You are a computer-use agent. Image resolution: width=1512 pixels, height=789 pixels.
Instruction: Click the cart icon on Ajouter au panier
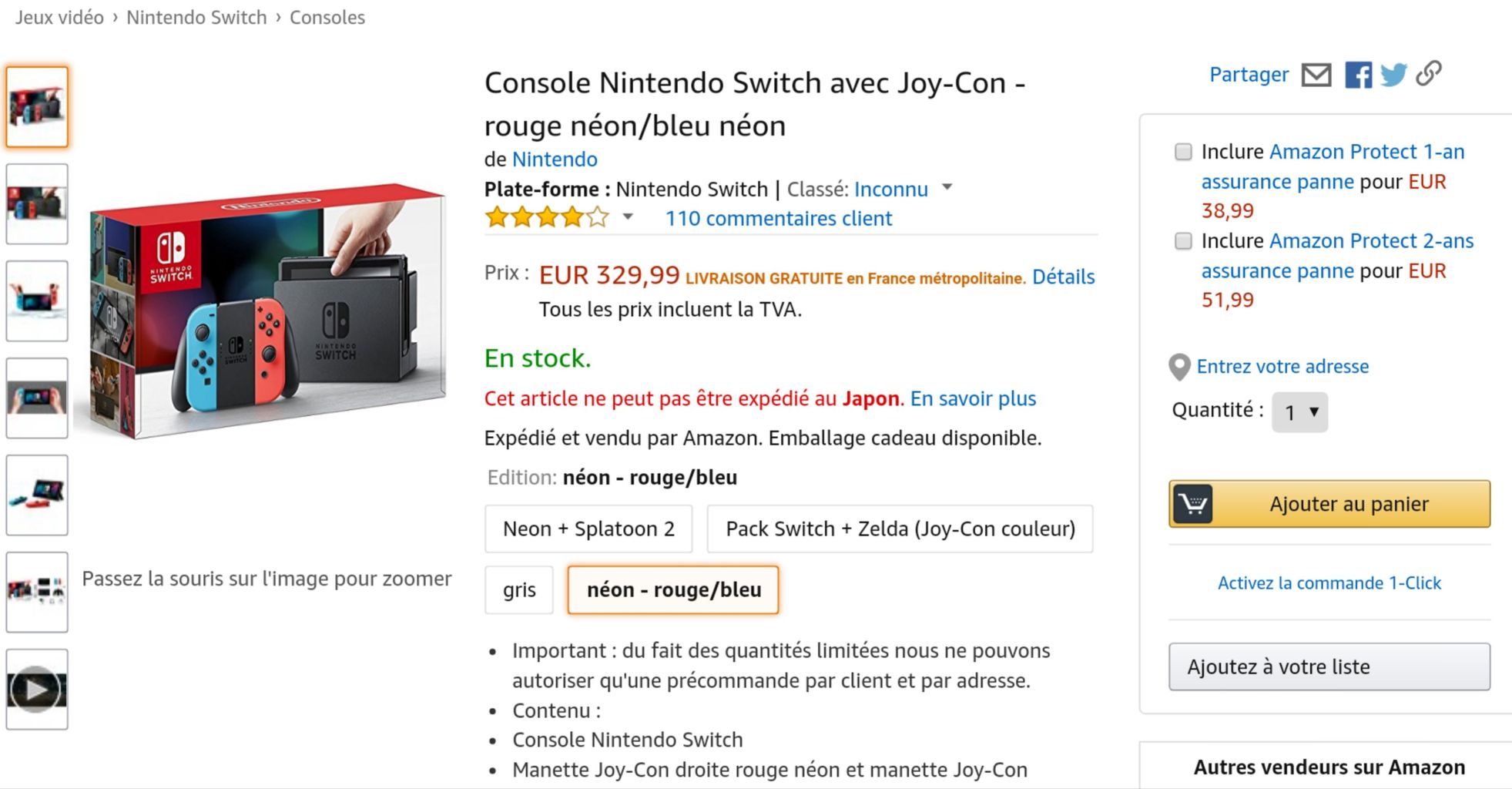pos(1193,504)
